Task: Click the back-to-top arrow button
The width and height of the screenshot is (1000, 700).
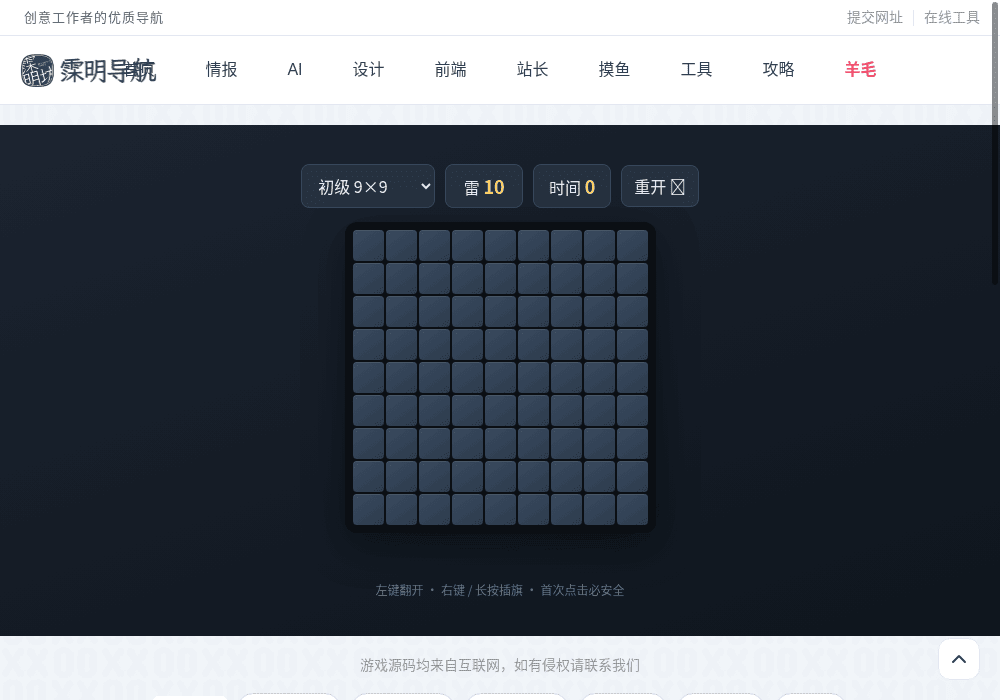Action: [959, 659]
